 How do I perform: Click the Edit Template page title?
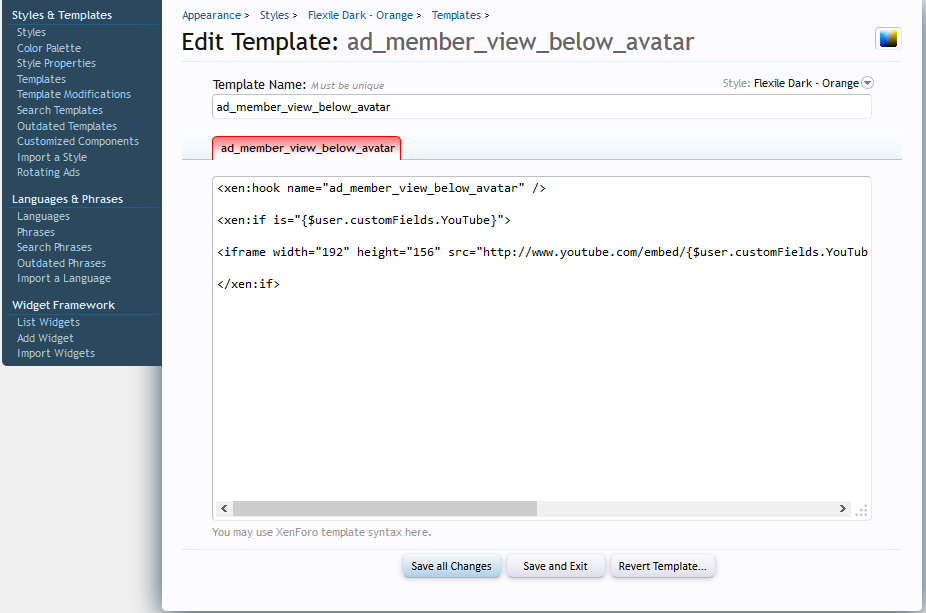tap(438, 42)
